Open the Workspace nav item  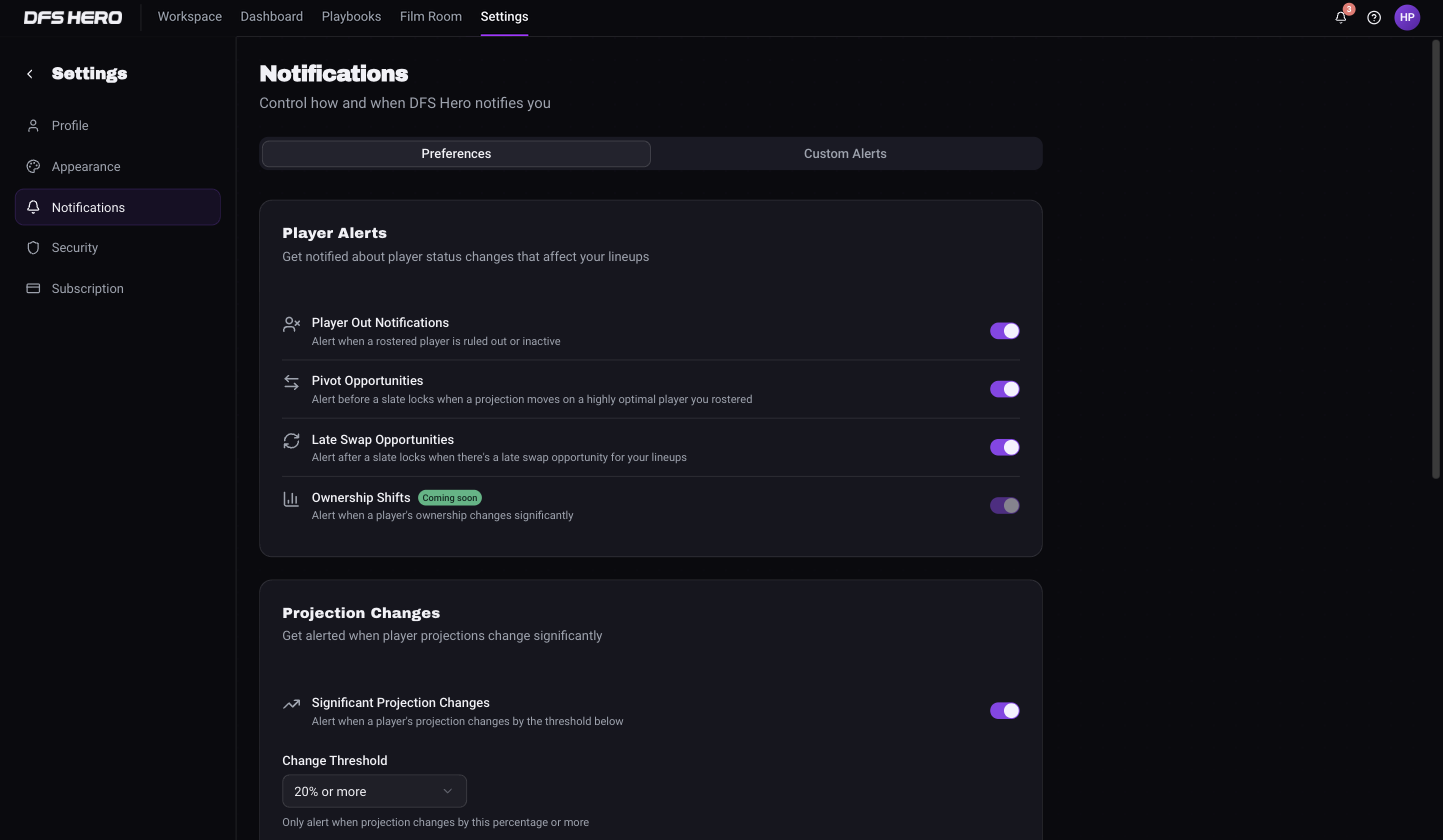[x=190, y=17]
